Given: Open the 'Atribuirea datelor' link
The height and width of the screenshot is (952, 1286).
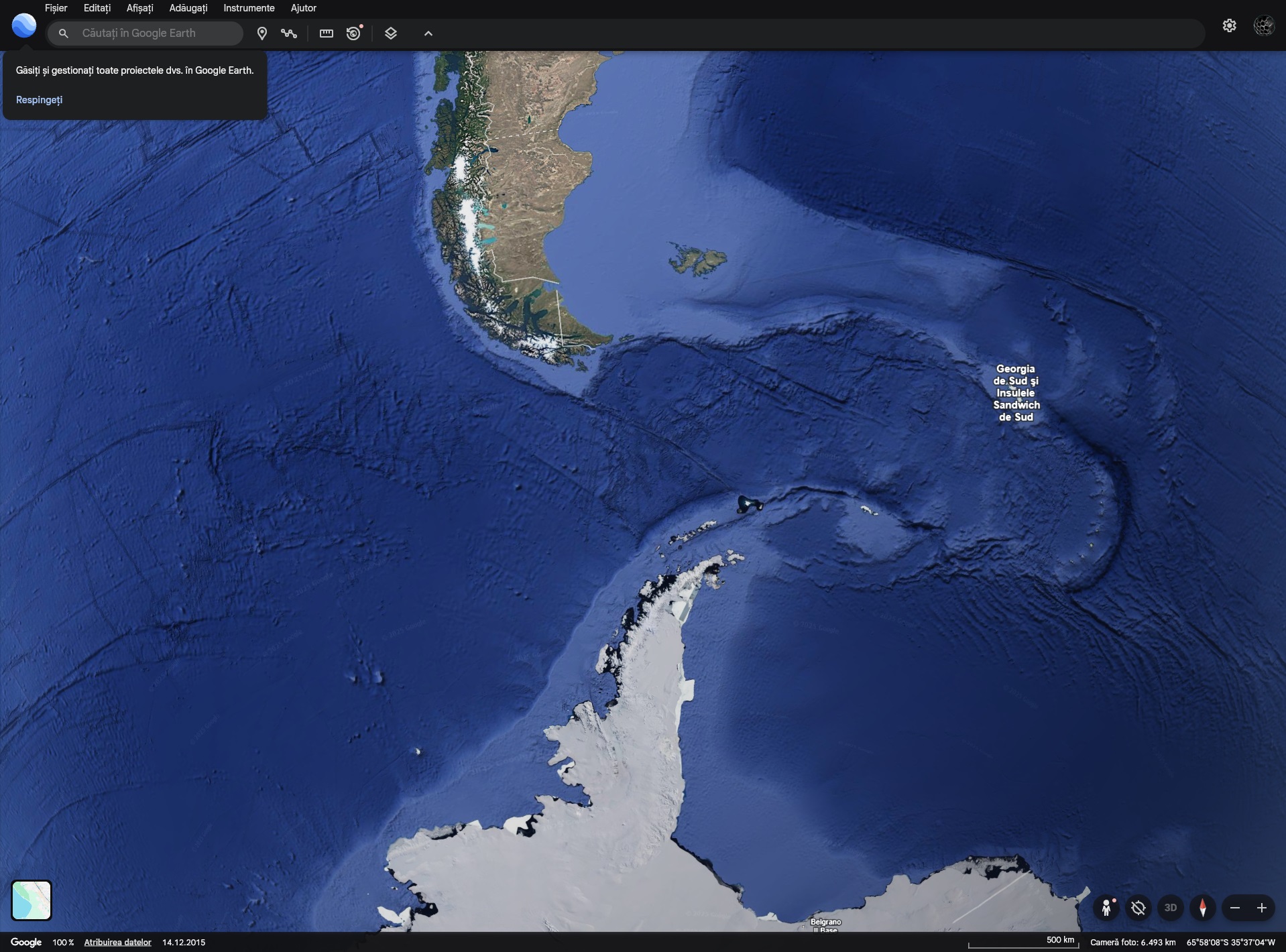Looking at the screenshot, I should point(117,943).
